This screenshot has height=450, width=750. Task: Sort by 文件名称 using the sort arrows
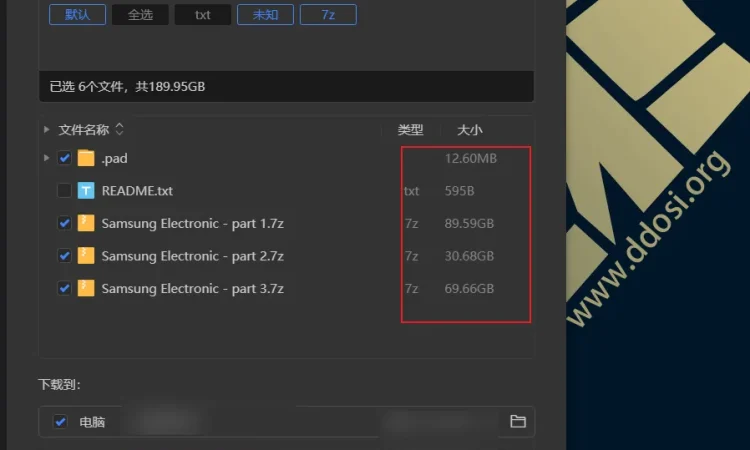[x=119, y=129]
